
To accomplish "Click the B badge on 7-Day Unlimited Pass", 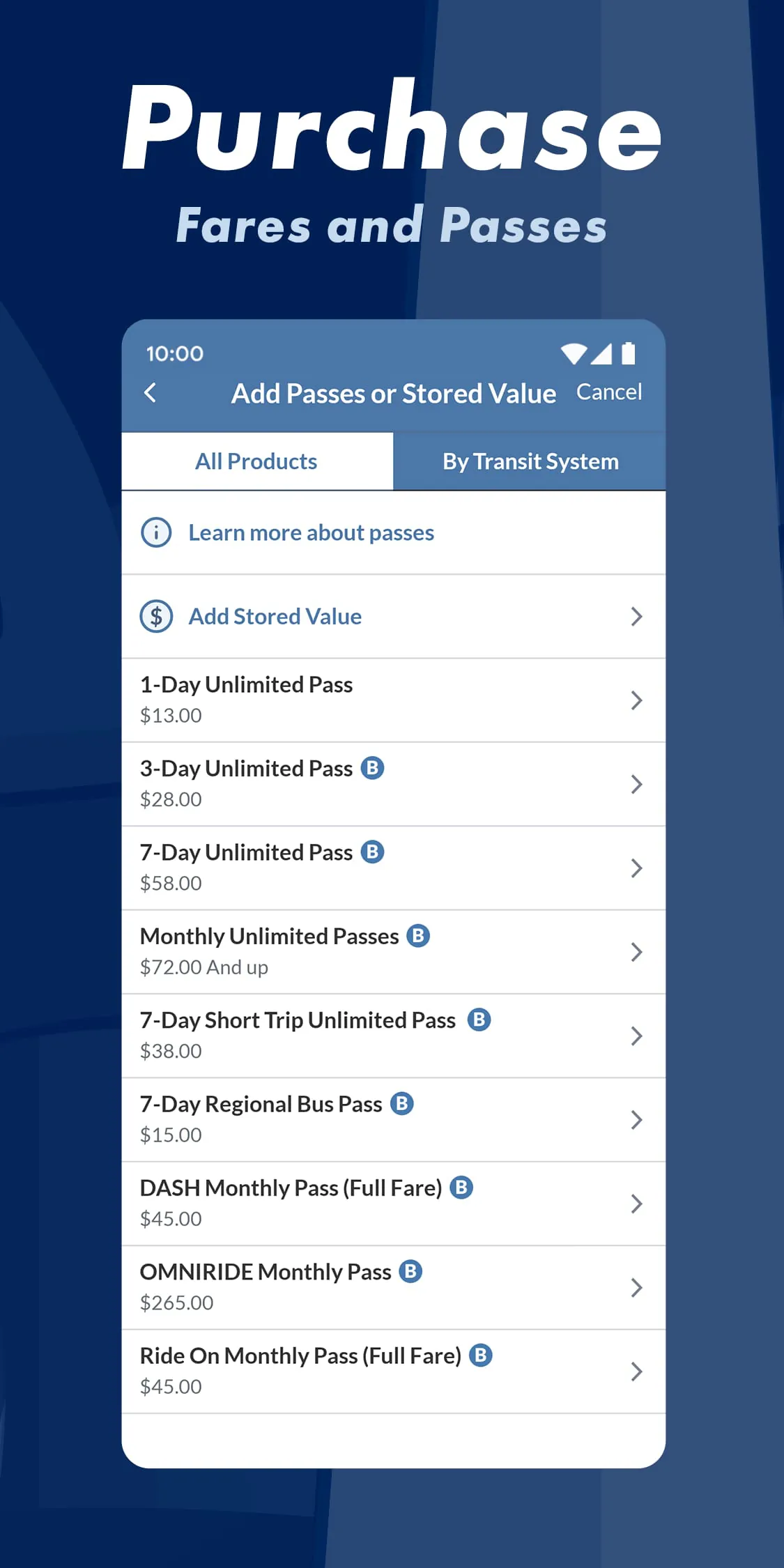I will pos(374,852).
